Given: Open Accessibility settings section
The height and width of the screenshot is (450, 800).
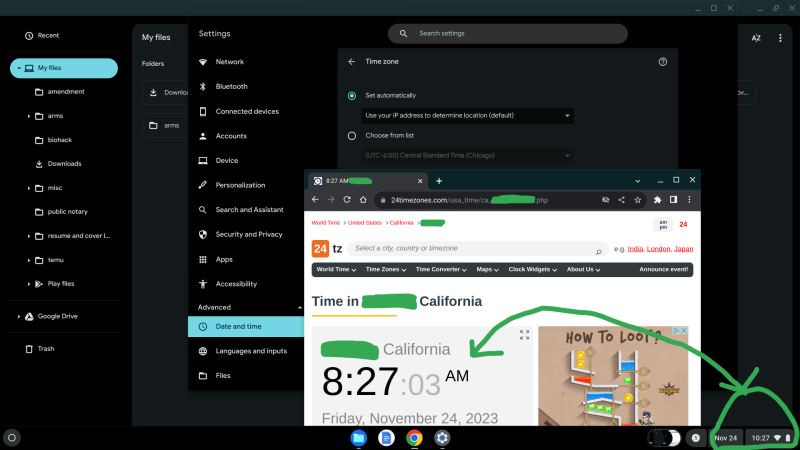Looking at the screenshot, I should click(x=236, y=284).
